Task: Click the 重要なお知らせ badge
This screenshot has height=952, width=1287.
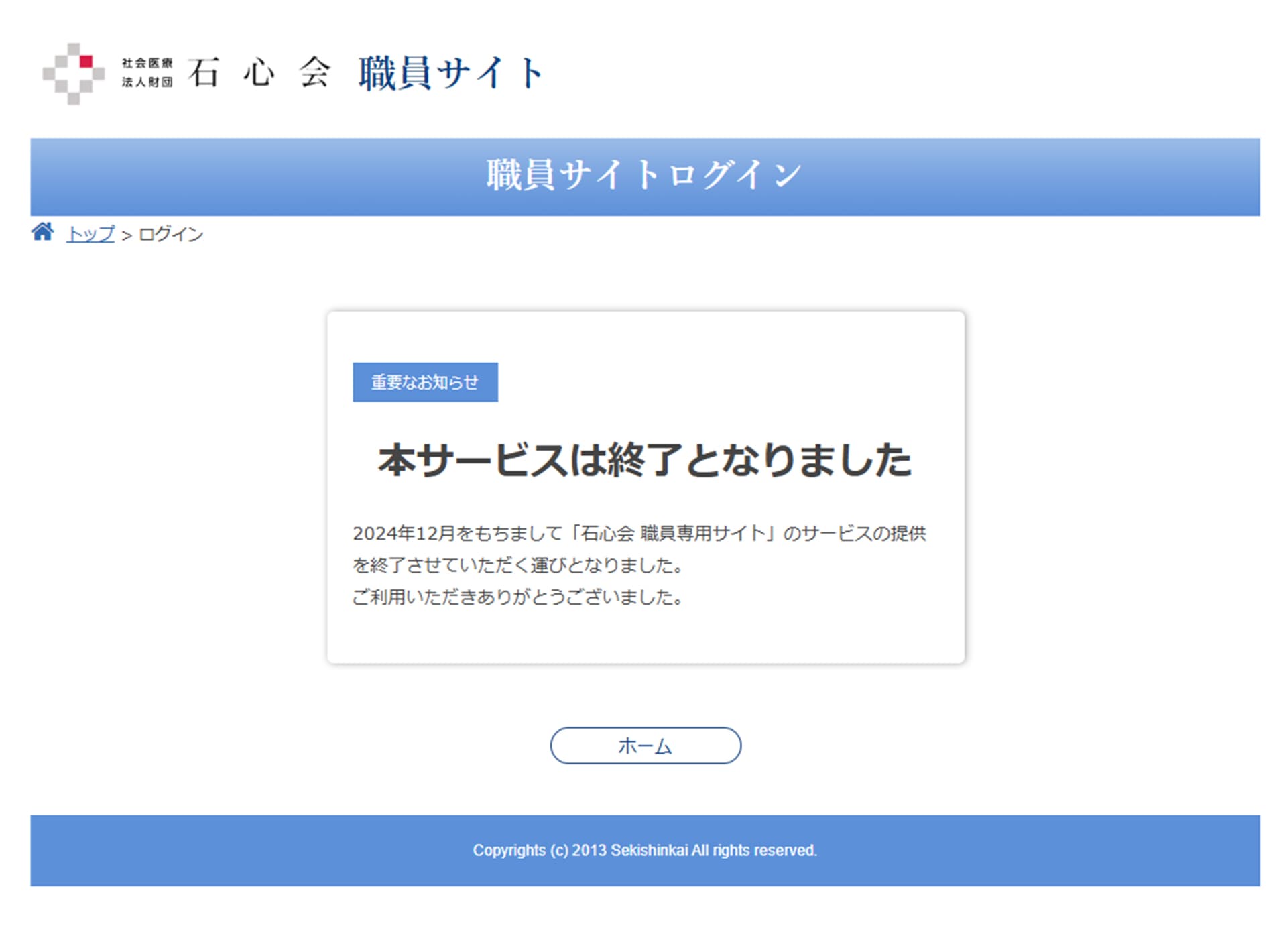Action: [425, 382]
